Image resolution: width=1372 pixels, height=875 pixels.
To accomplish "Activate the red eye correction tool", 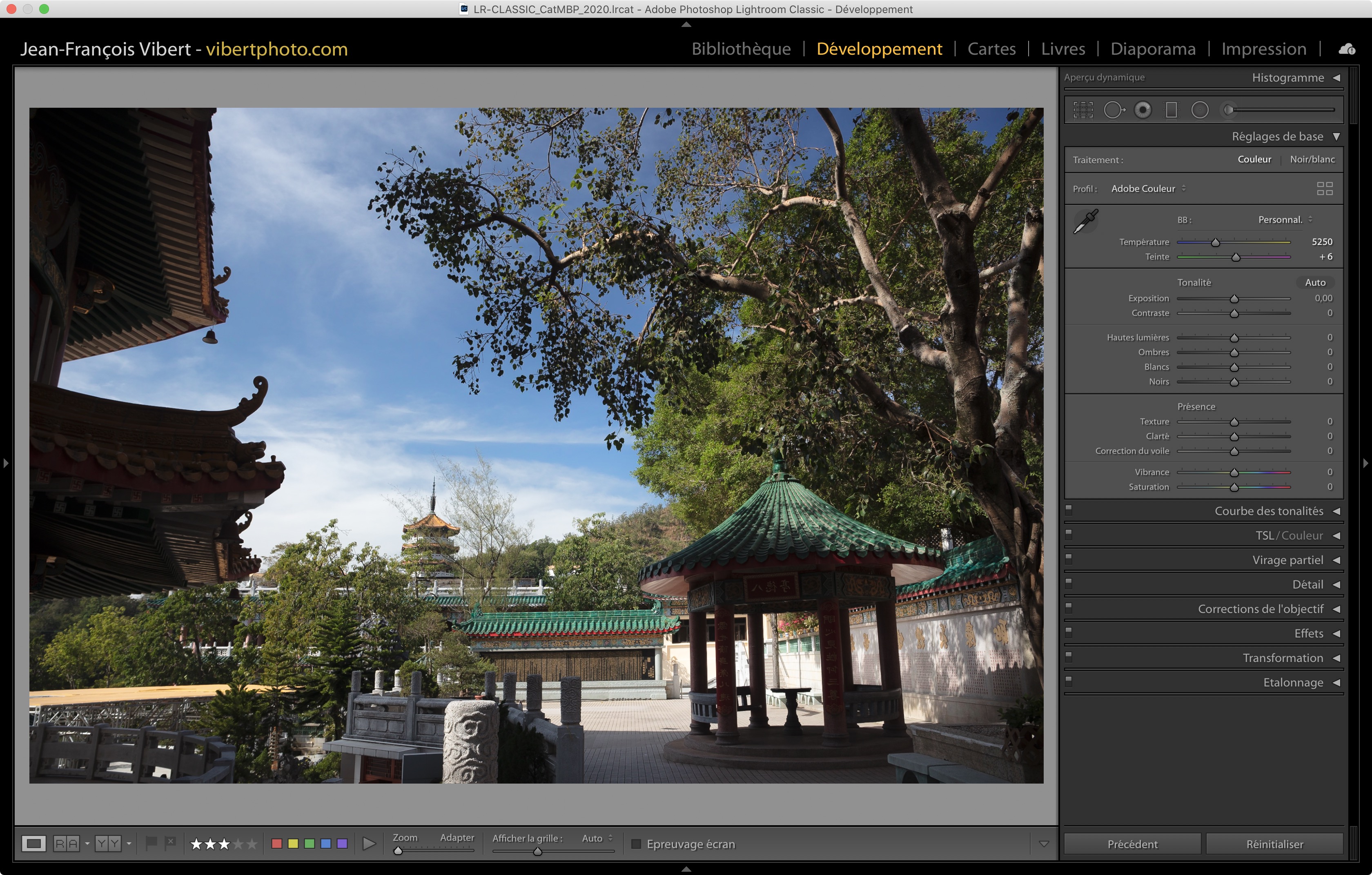I will pos(1143,110).
